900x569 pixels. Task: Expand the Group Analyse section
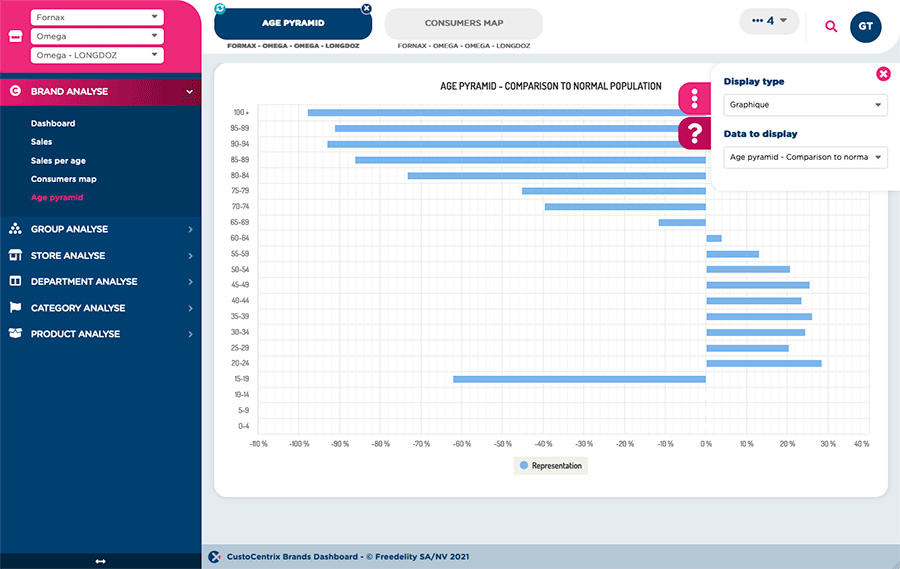[100, 229]
